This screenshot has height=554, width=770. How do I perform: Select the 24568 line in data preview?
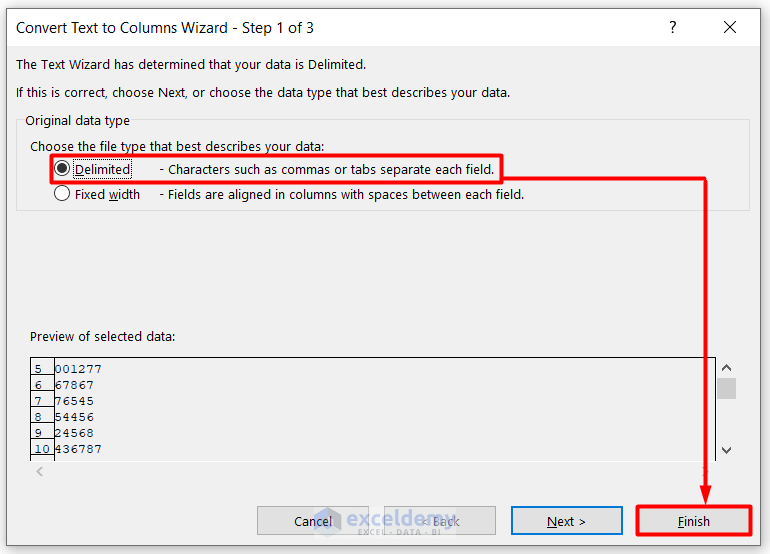74,433
